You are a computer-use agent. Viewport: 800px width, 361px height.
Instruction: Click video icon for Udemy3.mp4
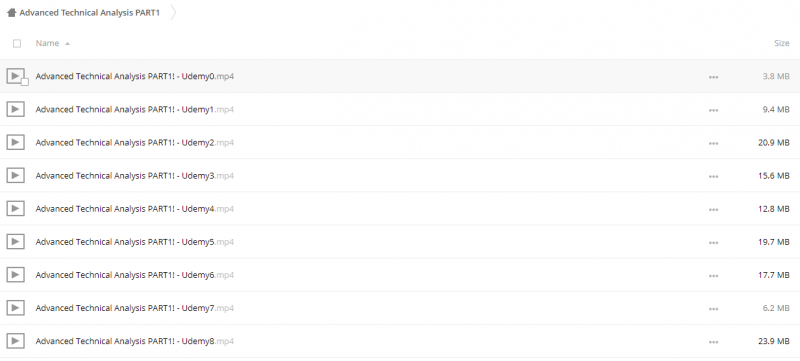pos(15,175)
